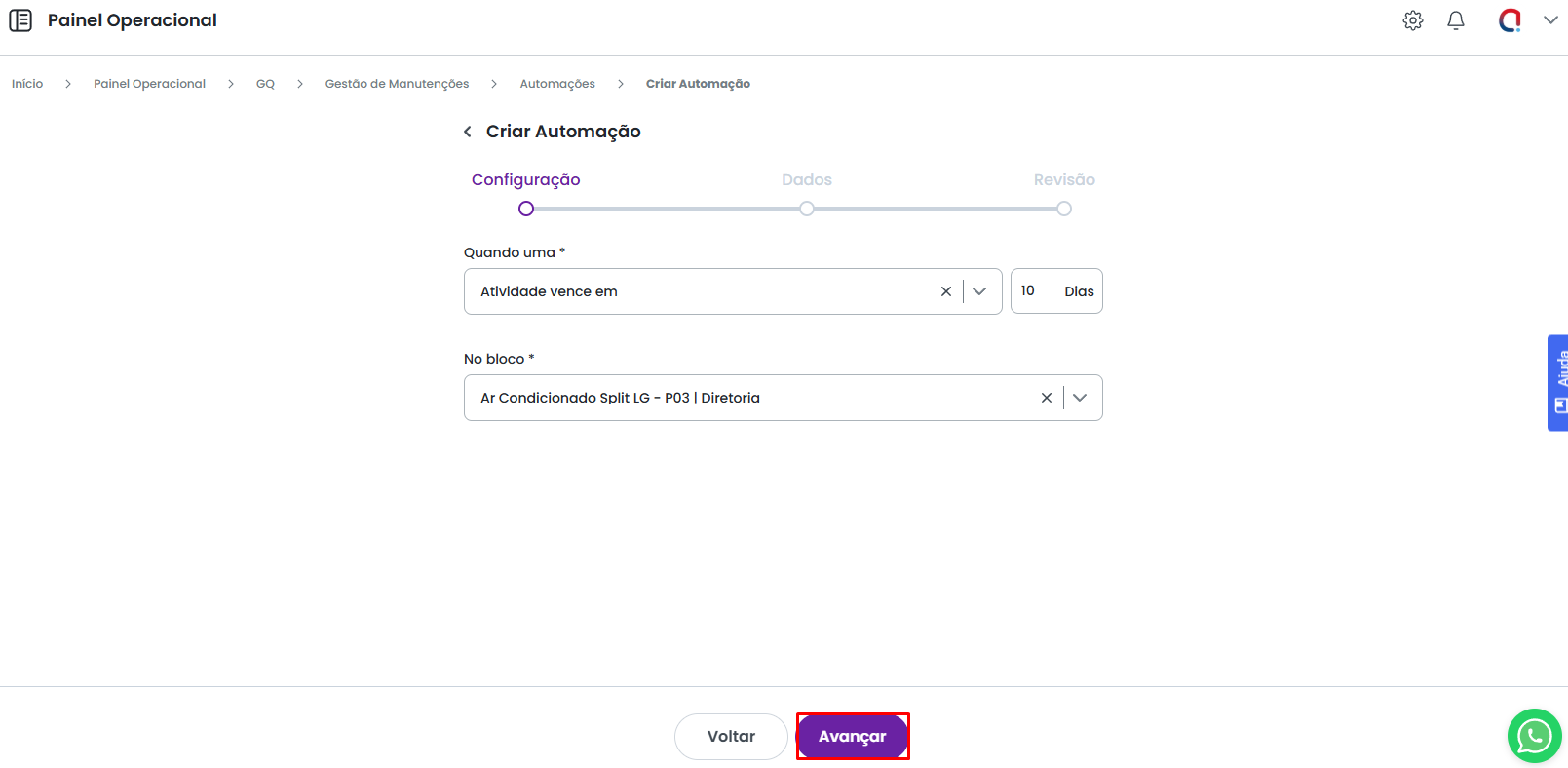1568x768 pixels.
Task: Clear the 'Atividade vence em' selection
Action: 945,291
